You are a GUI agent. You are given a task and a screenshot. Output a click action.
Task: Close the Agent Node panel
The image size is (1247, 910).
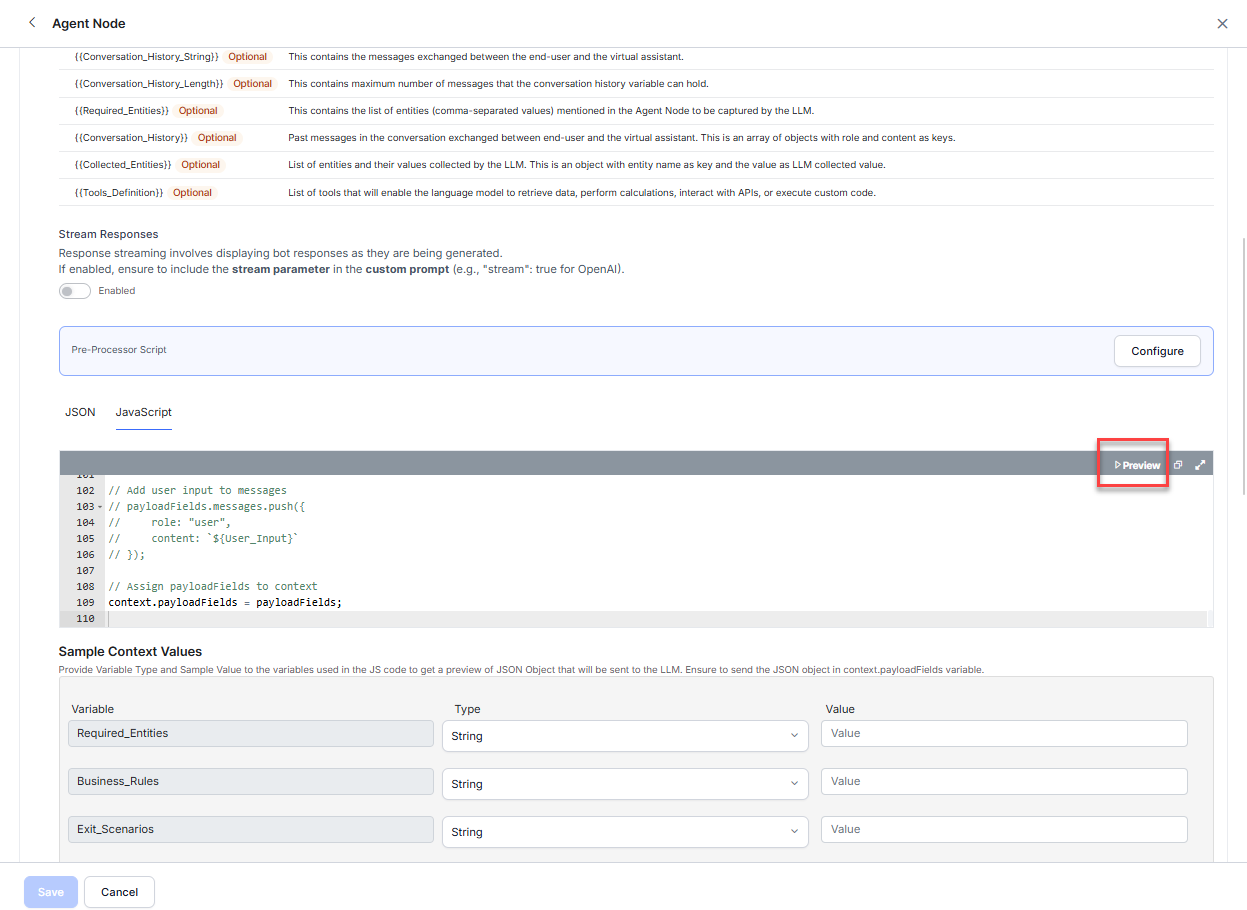tap(1222, 24)
